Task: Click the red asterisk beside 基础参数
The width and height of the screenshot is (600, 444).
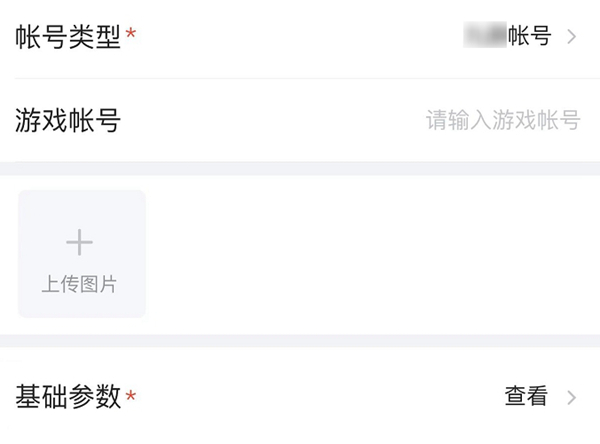Action: 131,398
